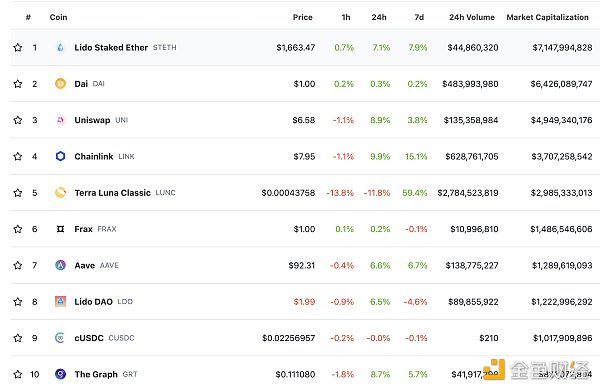Screen dimensions: 600x391
Task: Sort by 1h change column
Action: click(346, 17)
